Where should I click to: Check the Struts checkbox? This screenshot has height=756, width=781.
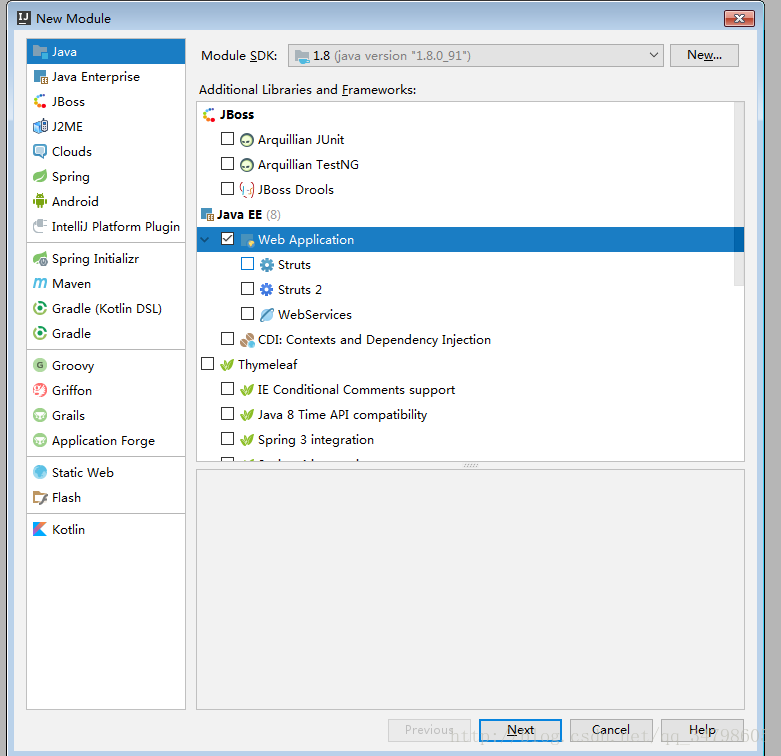(247, 263)
